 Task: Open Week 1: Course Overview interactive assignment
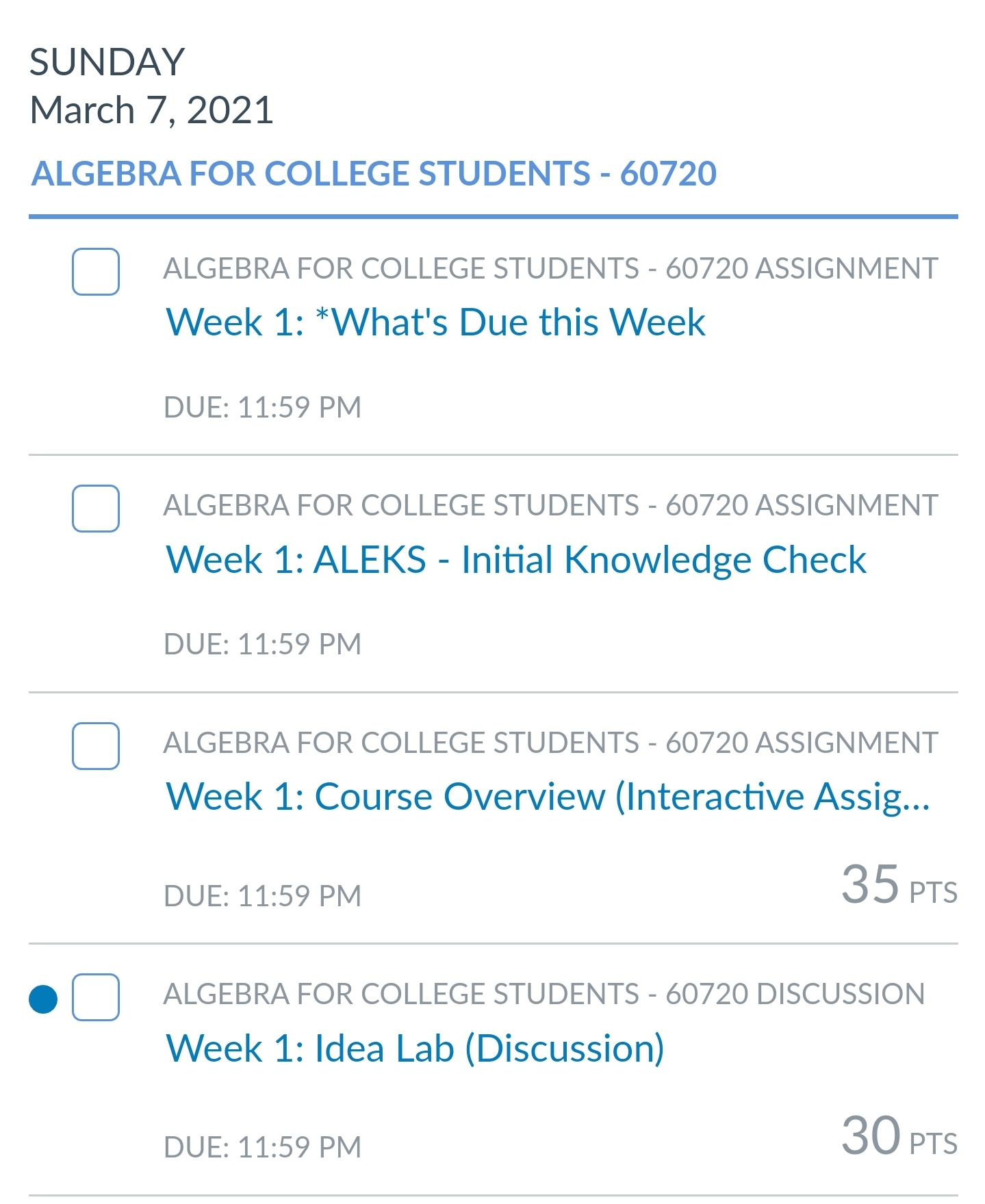548,797
